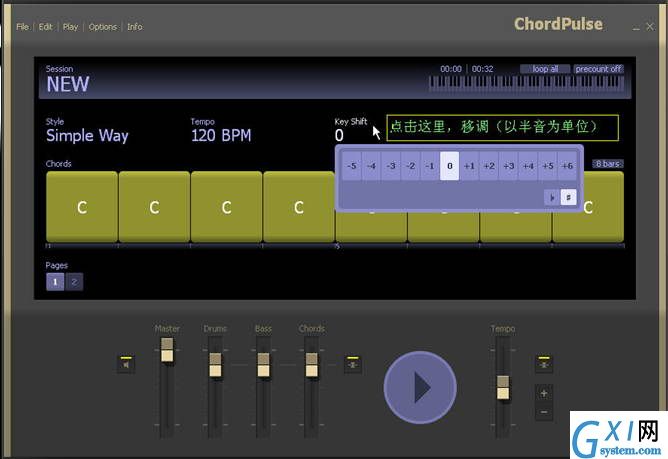Click the total time 00:32

click(482, 69)
